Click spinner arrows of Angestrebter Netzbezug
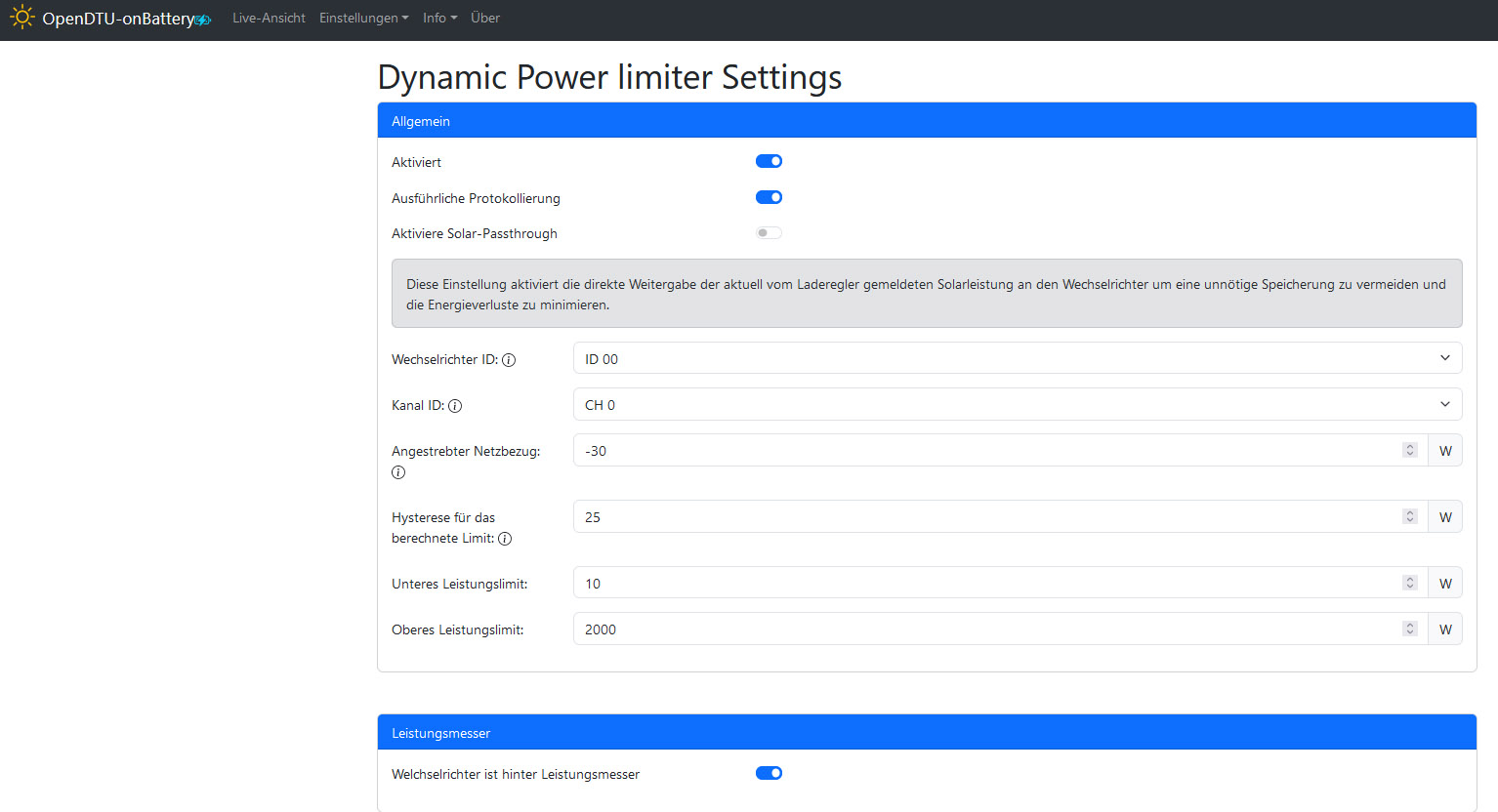 point(1409,450)
